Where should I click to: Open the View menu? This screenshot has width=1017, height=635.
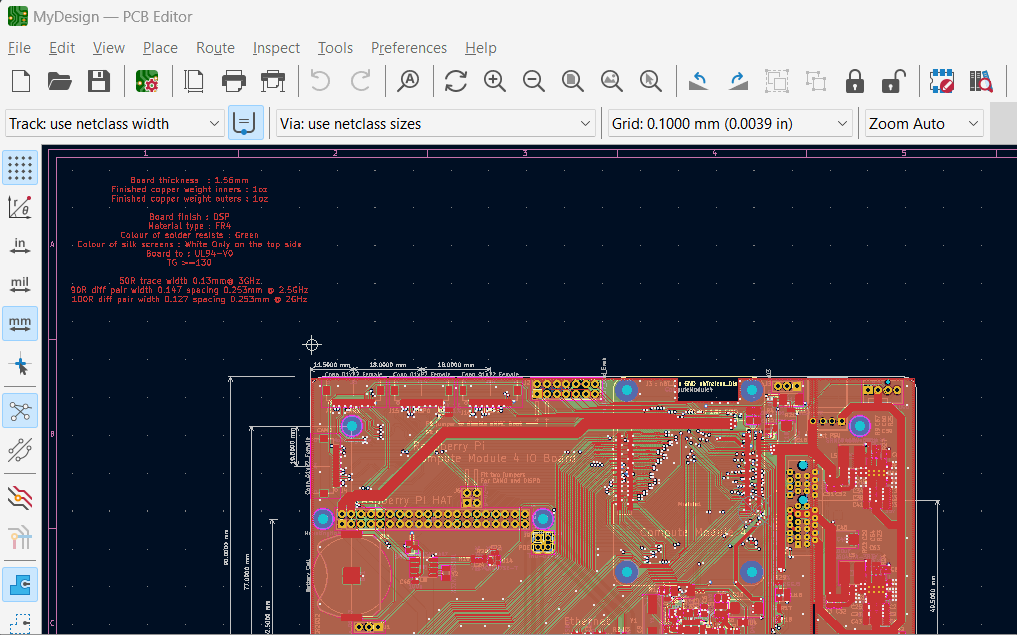coord(108,48)
